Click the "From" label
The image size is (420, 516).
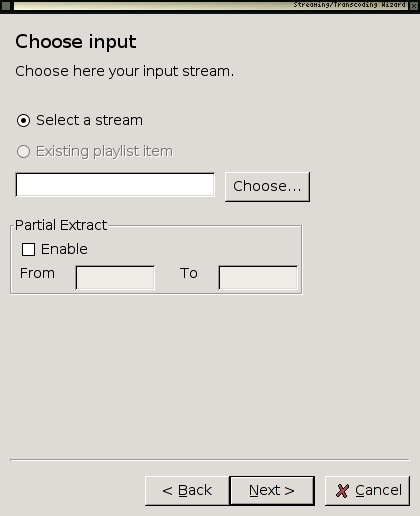(x=37, y=273)
